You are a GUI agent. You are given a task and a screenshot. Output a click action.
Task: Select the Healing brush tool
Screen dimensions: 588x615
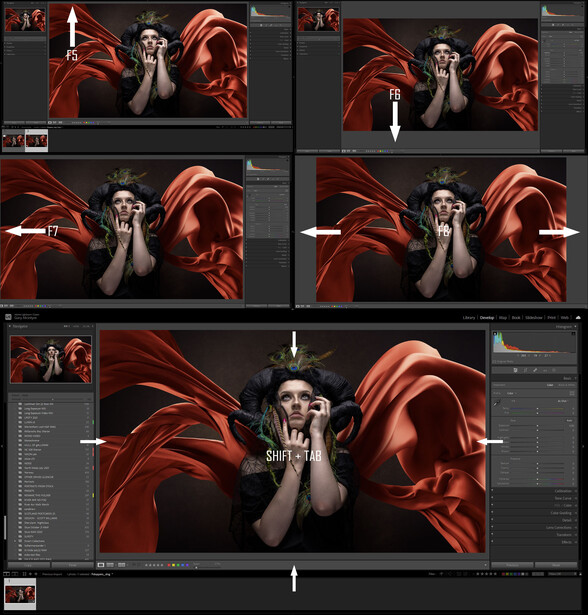coord(535,370)
